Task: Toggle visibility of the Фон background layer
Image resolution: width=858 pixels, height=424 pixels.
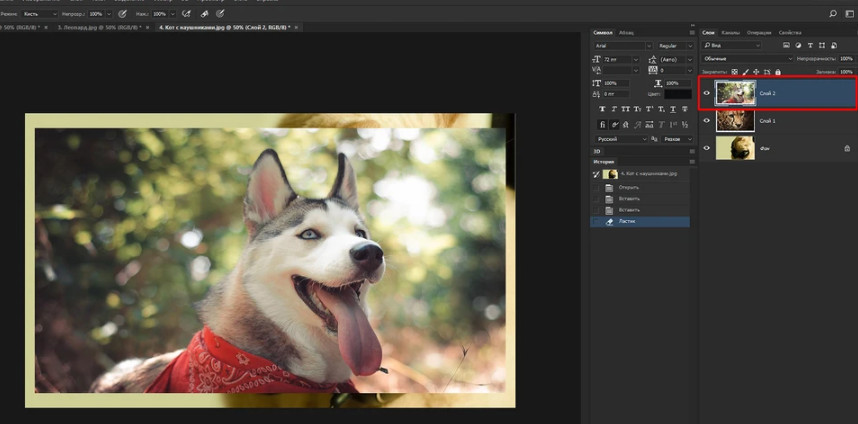Action: 707,148
